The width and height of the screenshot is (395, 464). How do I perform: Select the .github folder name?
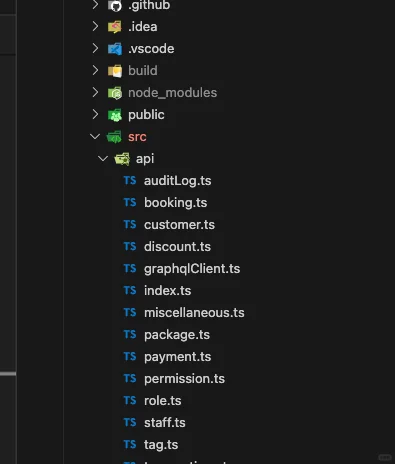[x=149, y=5]
